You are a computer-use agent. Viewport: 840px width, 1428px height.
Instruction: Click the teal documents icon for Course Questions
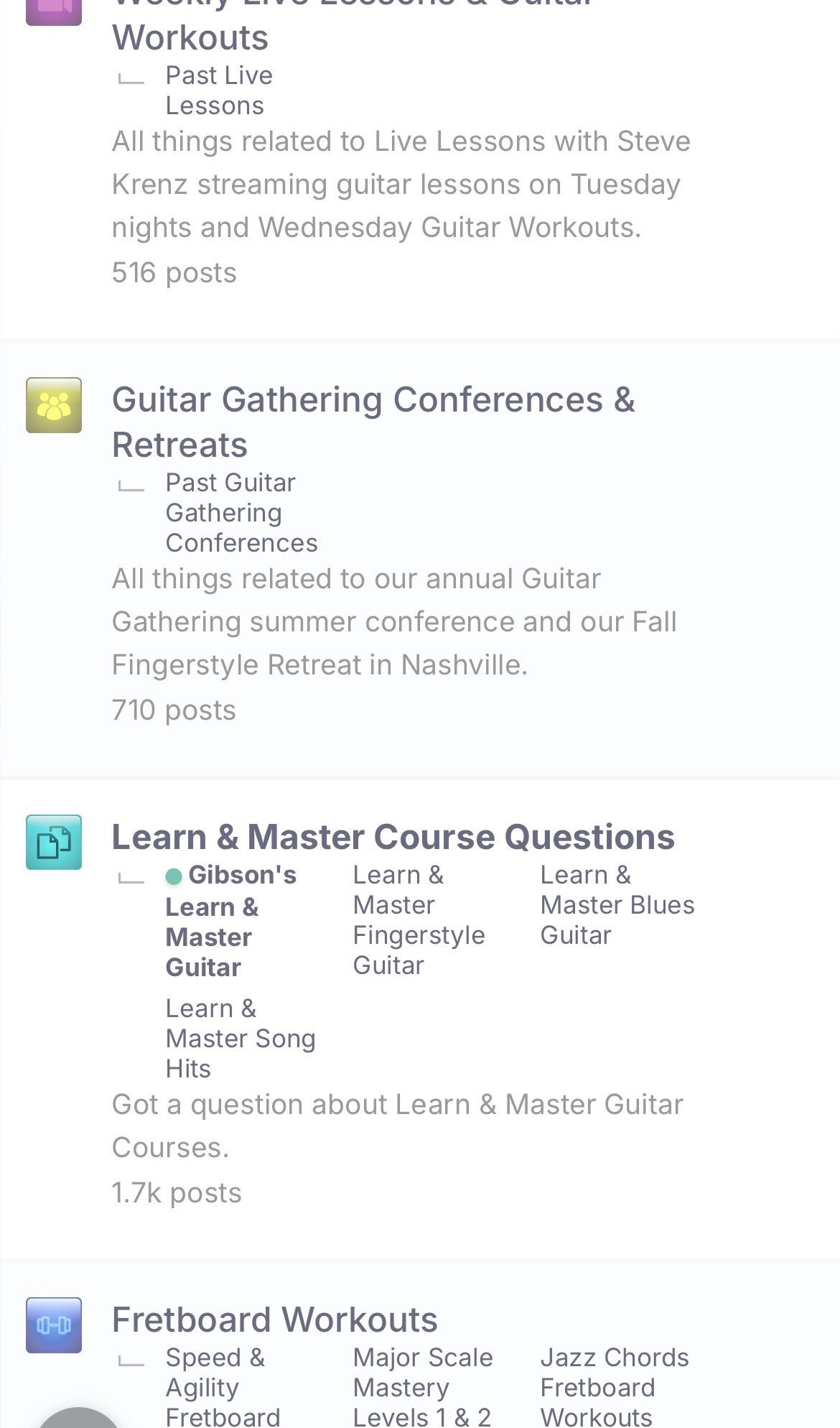pos(54,842)
